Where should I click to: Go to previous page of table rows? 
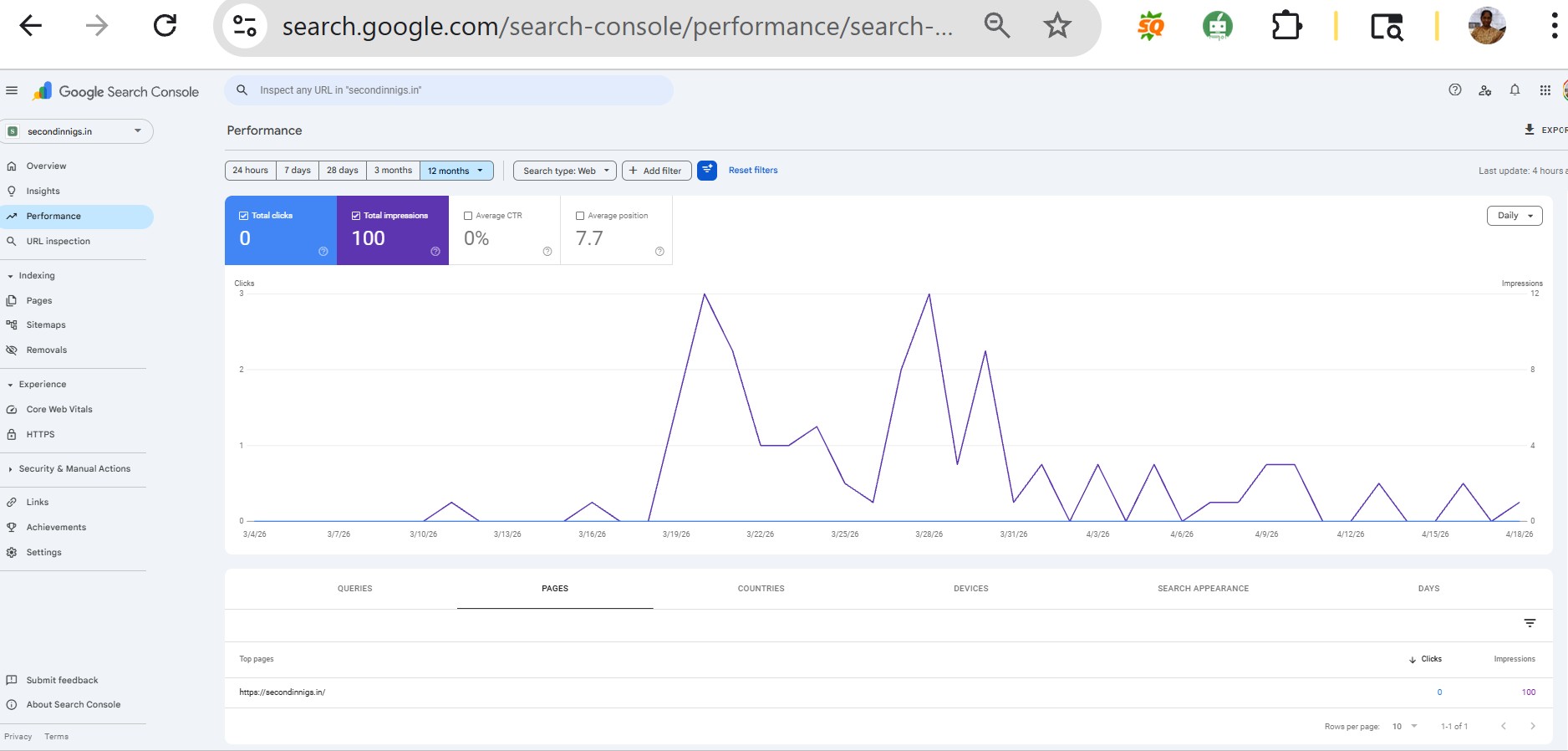[1504, 726]
